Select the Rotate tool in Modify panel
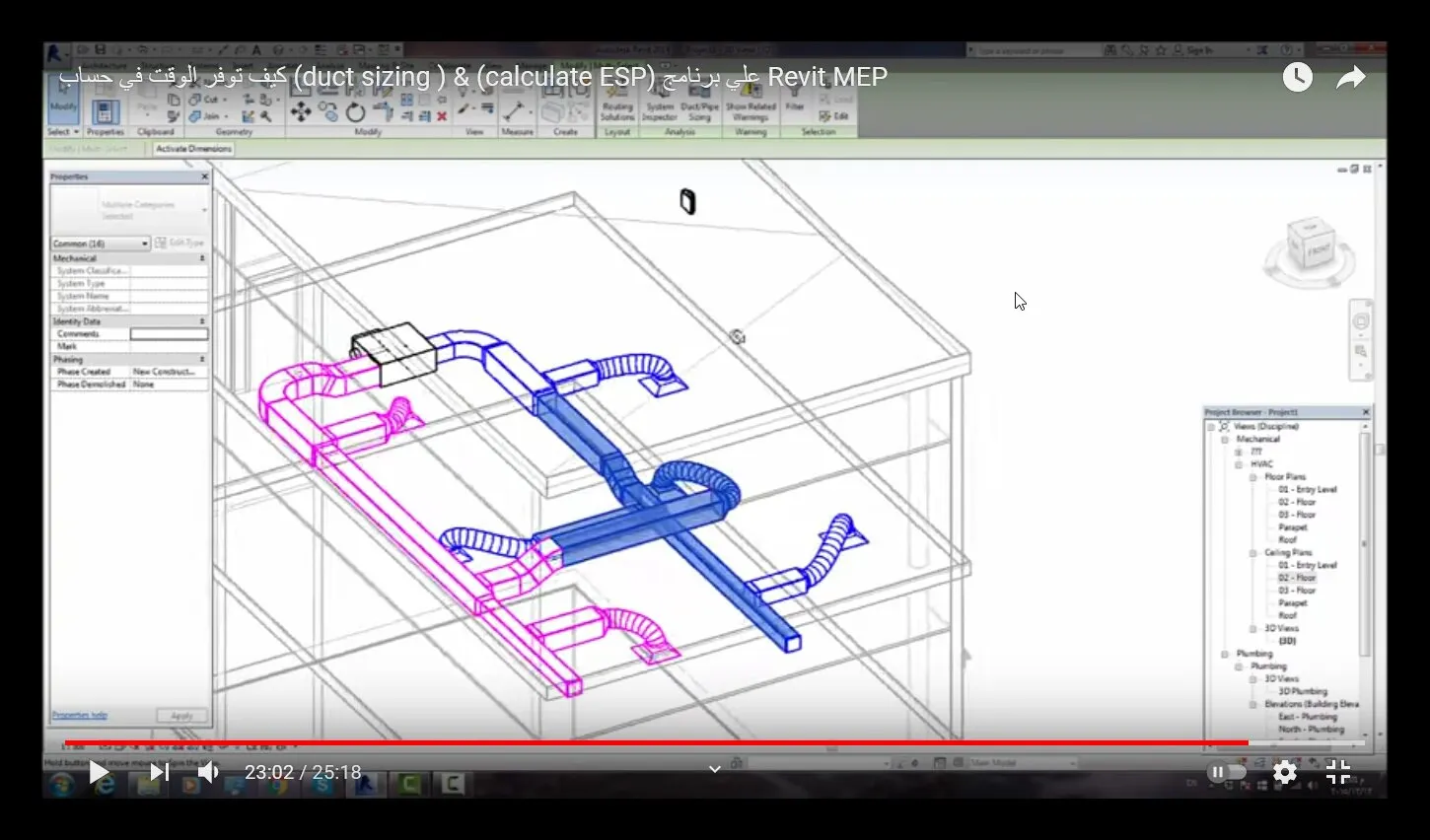This screenshot has height=840, width=1430. coord(355,113)
